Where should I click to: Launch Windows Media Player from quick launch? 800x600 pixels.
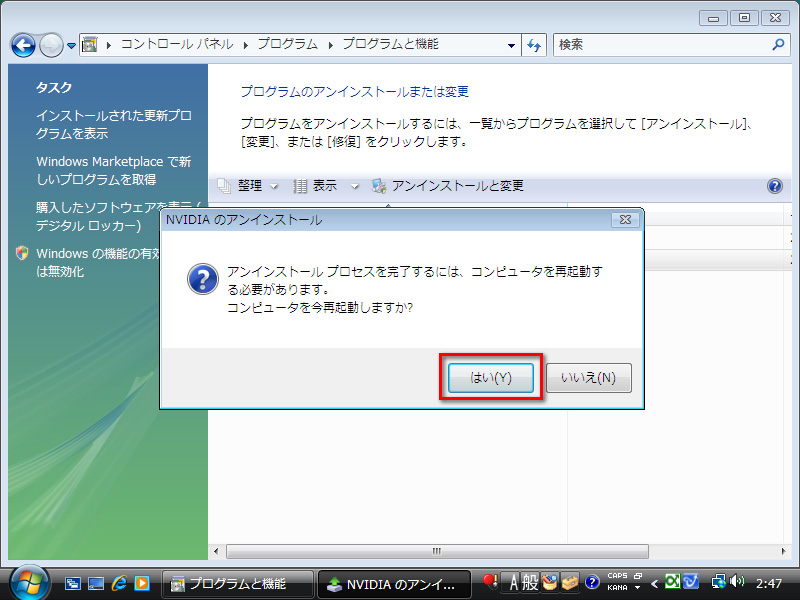[x=142, y=583]
